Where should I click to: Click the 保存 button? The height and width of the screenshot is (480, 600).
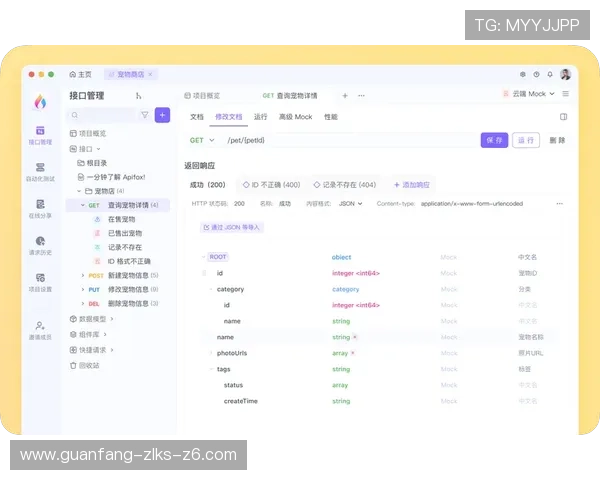pos(494,140)
